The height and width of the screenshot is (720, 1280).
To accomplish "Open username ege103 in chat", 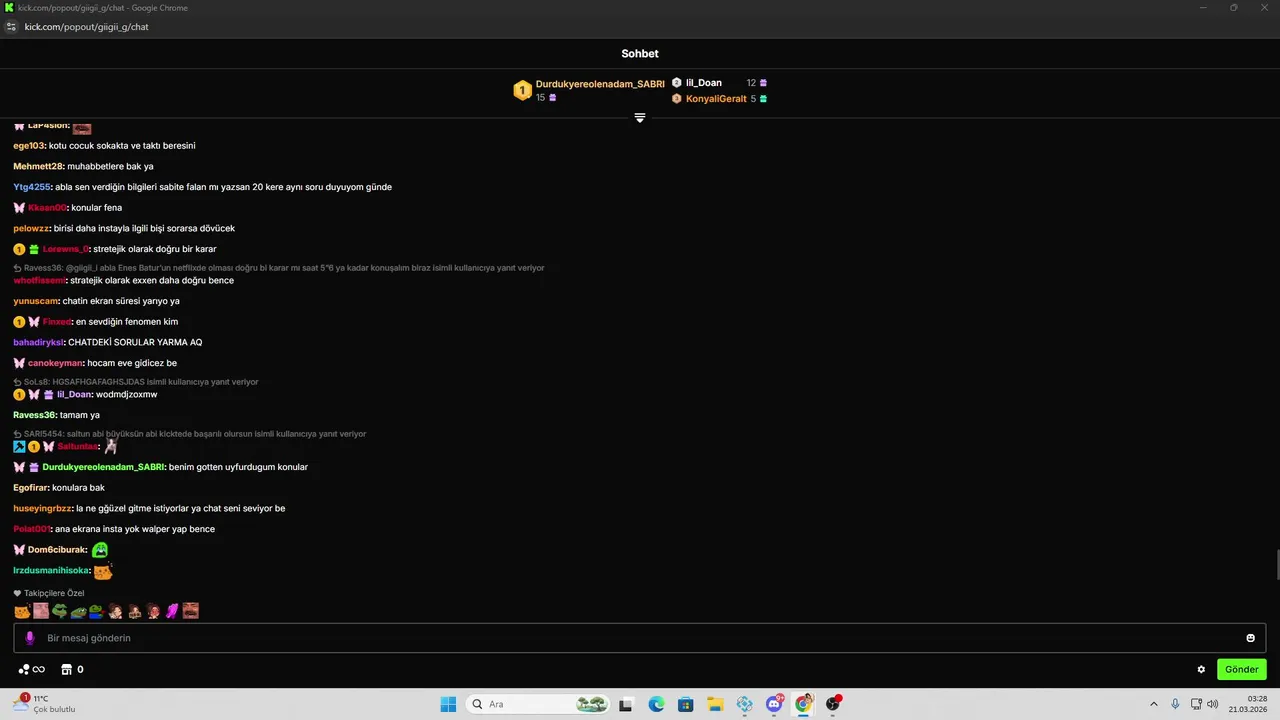I will pyautogui.click(x=29, y=146).
